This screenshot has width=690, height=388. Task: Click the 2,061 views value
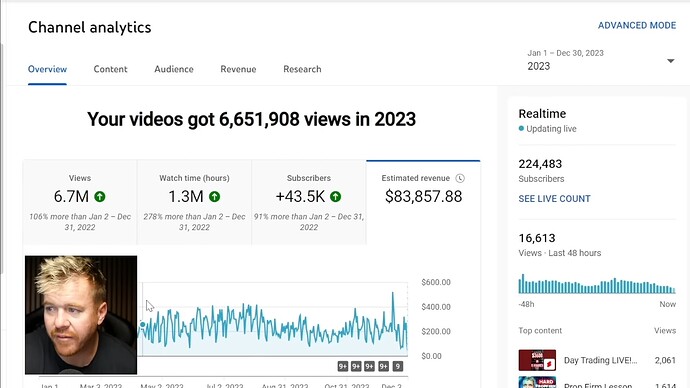665,360
